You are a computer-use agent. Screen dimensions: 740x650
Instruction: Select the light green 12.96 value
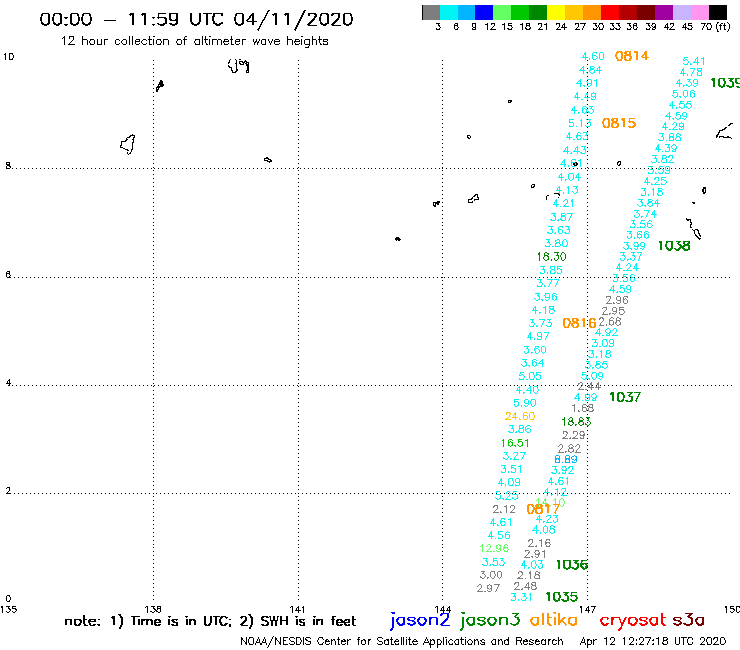point(494,549)
